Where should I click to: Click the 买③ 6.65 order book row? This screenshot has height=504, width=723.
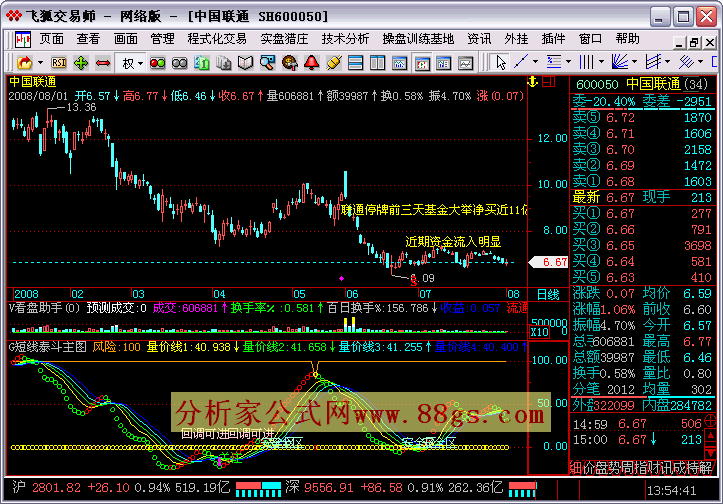point(642,245)
